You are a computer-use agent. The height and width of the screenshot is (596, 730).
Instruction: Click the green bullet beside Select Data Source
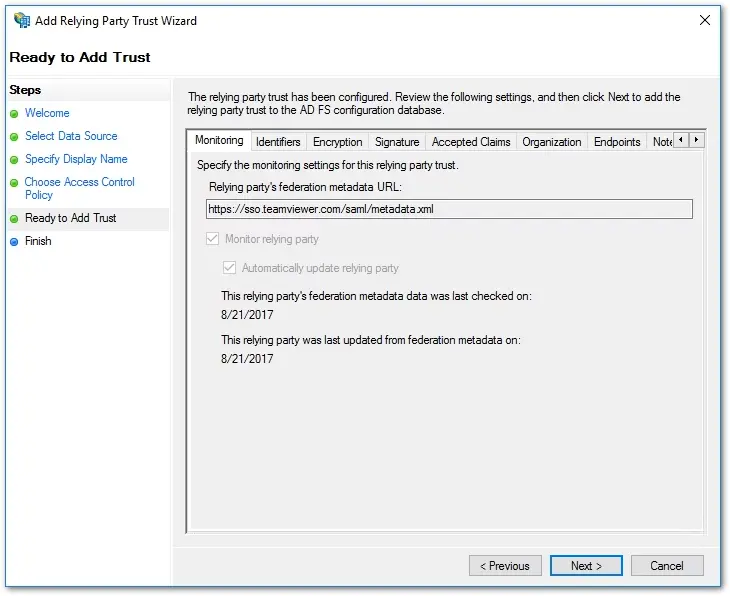coord(14,136)
